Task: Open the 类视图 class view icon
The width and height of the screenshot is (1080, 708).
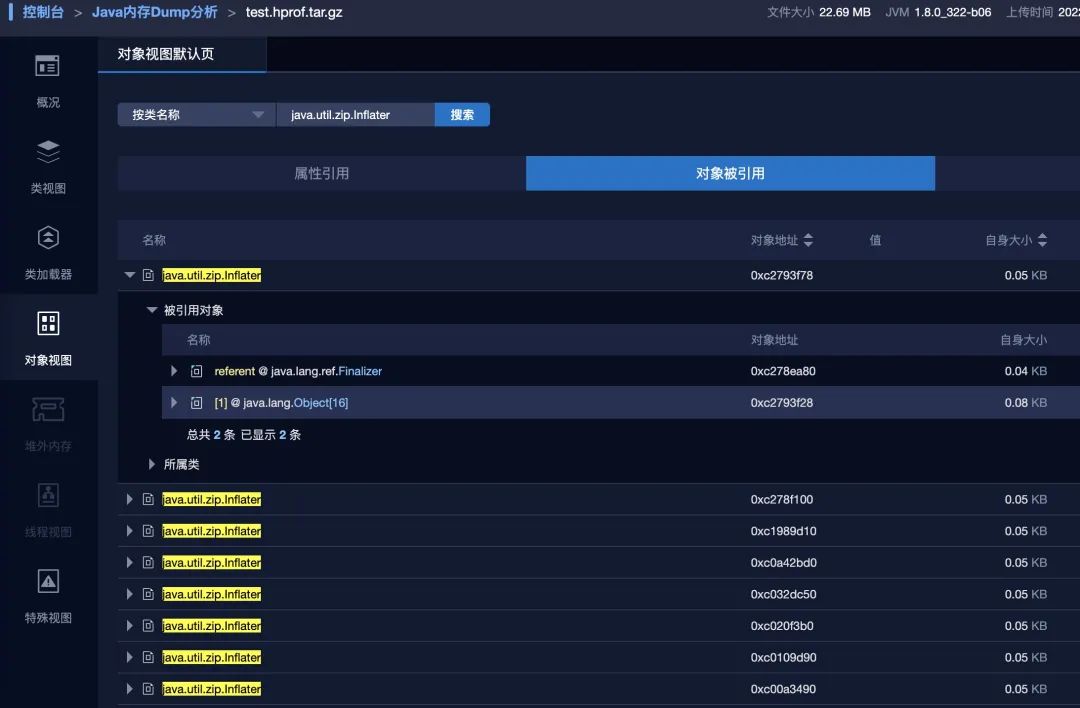Action: (x=48, y=152)
